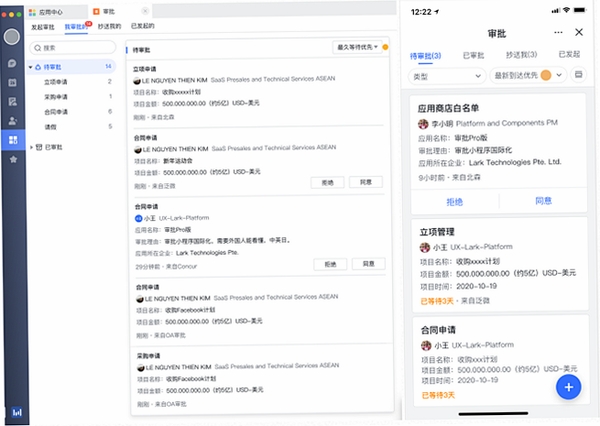This screenshot has width=600, height=426.
Task: Click 同意 on the 审批Pro版 desktop card
Action: coord(368,264)
